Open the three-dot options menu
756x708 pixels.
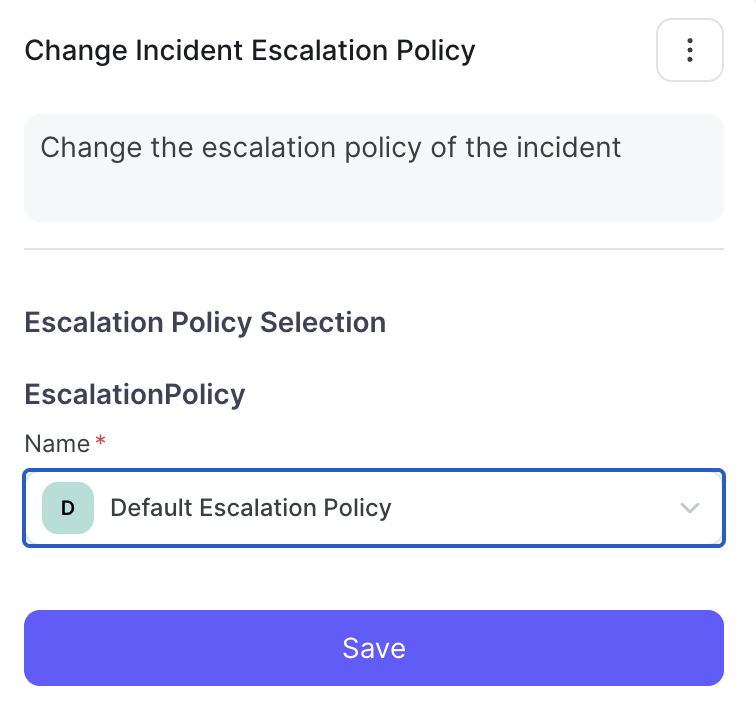tap(689, 50)
